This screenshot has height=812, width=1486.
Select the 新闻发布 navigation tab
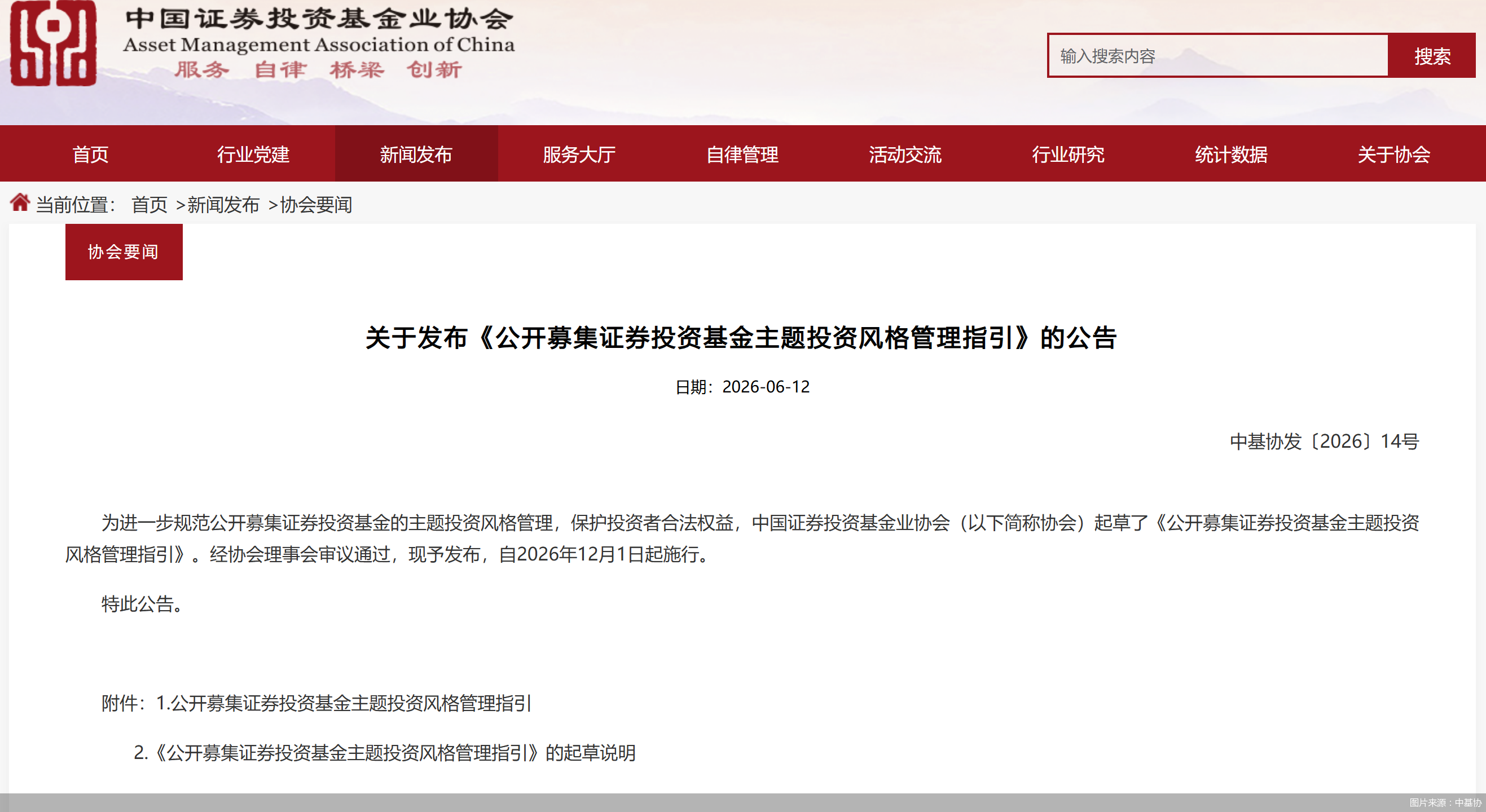(416, 154)
